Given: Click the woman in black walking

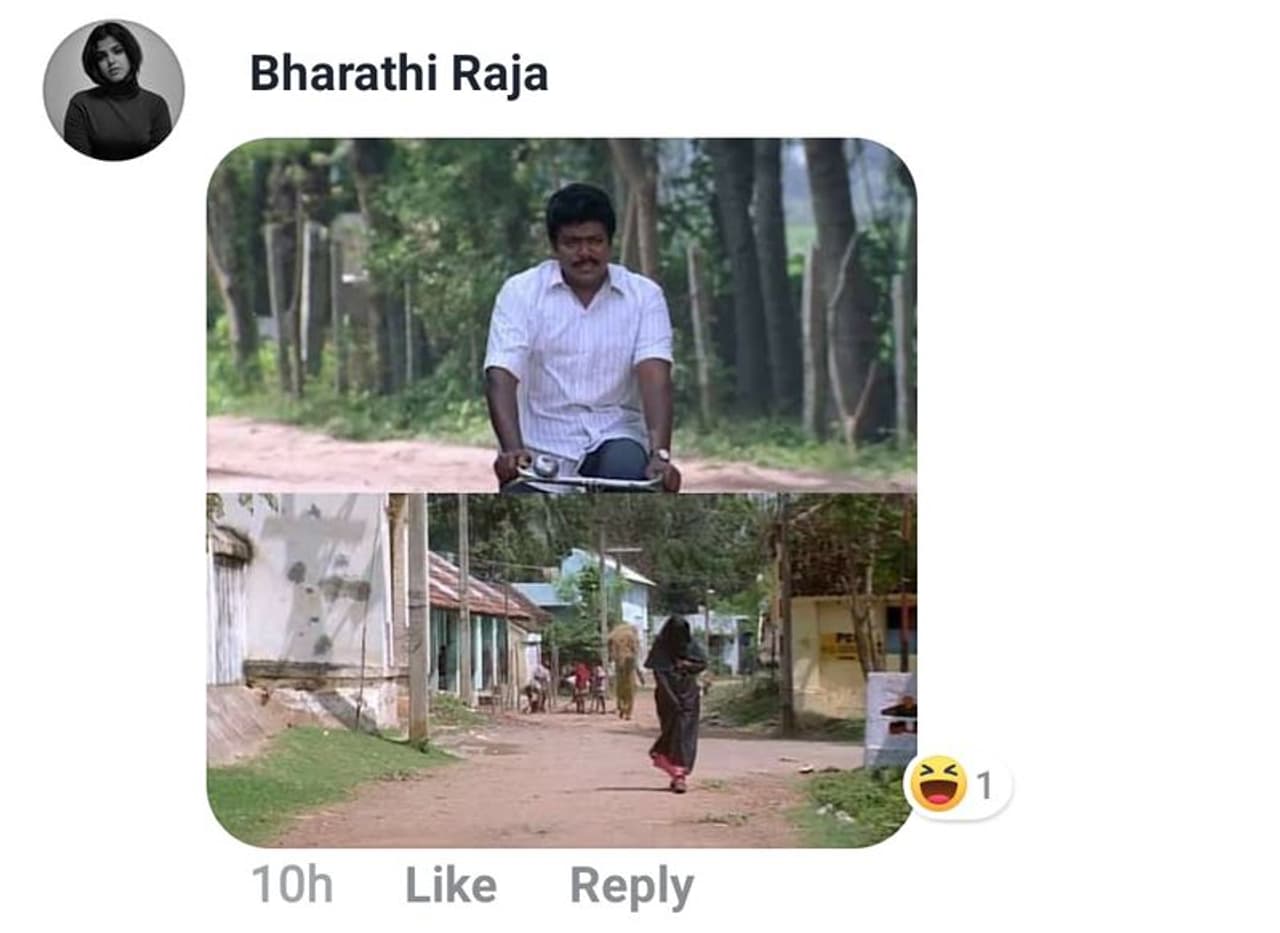Looking at the screenshot, I should 677,700.
